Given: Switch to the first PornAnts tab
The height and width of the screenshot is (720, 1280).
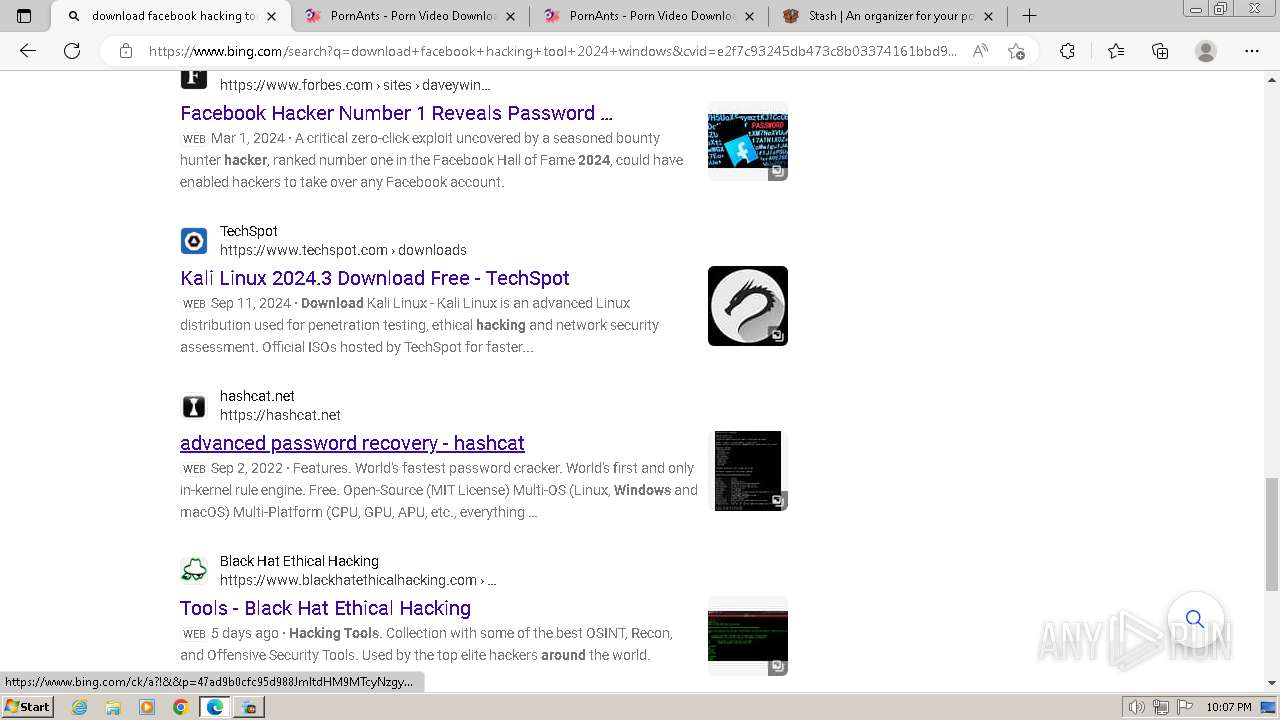Looking at the screenshot, I should pyautogui.click(x=410, y=16).
